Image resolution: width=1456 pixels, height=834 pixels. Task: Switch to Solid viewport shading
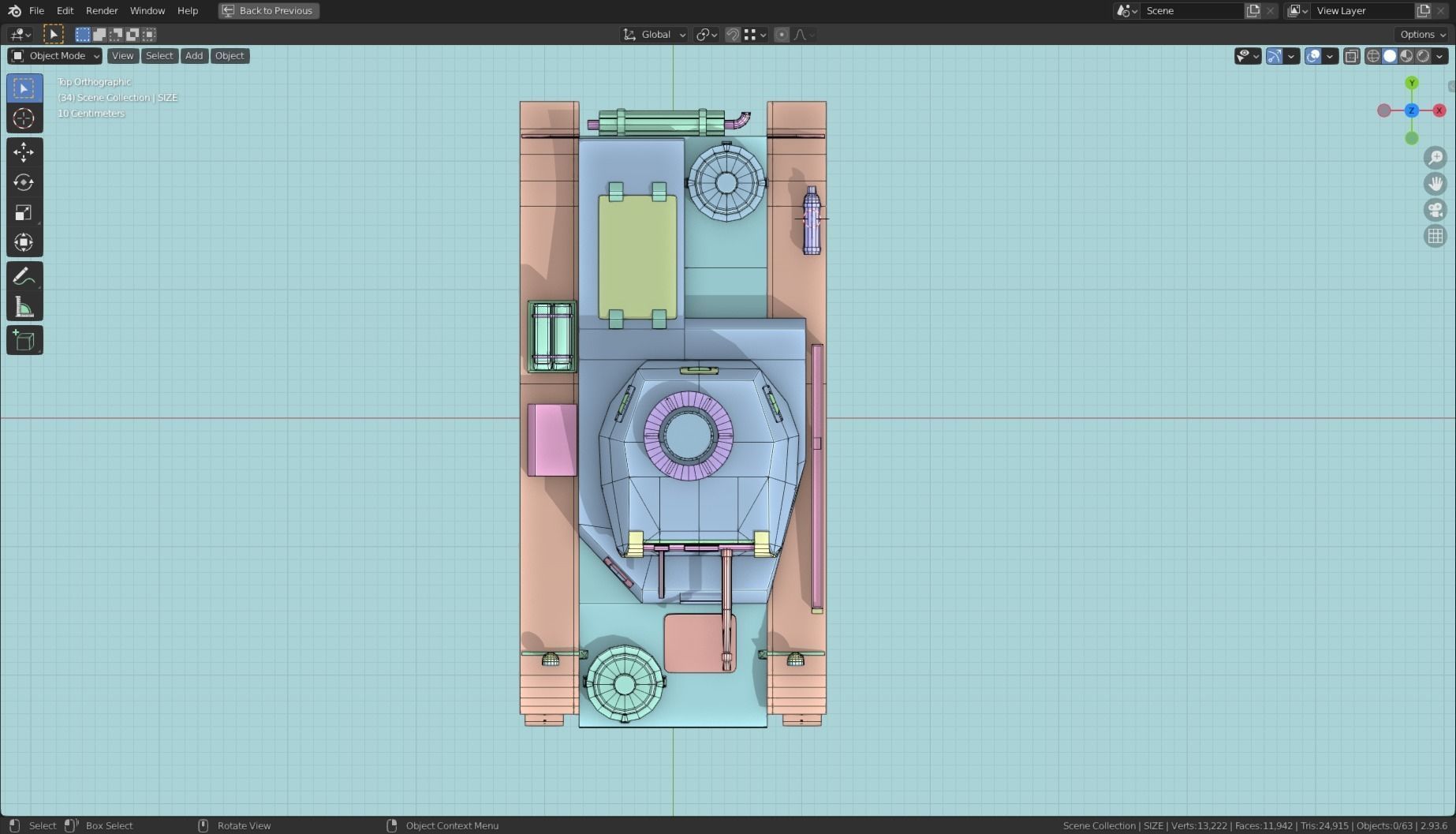coord(1390,55)
